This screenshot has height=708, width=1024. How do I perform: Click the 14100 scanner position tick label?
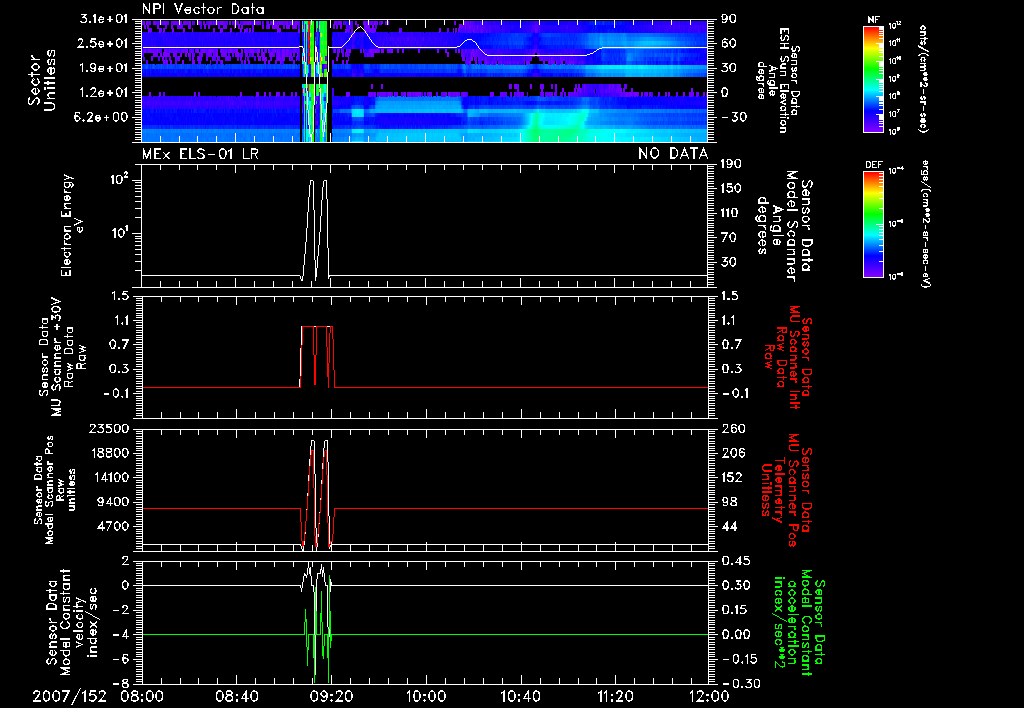[x=108, y=477]
